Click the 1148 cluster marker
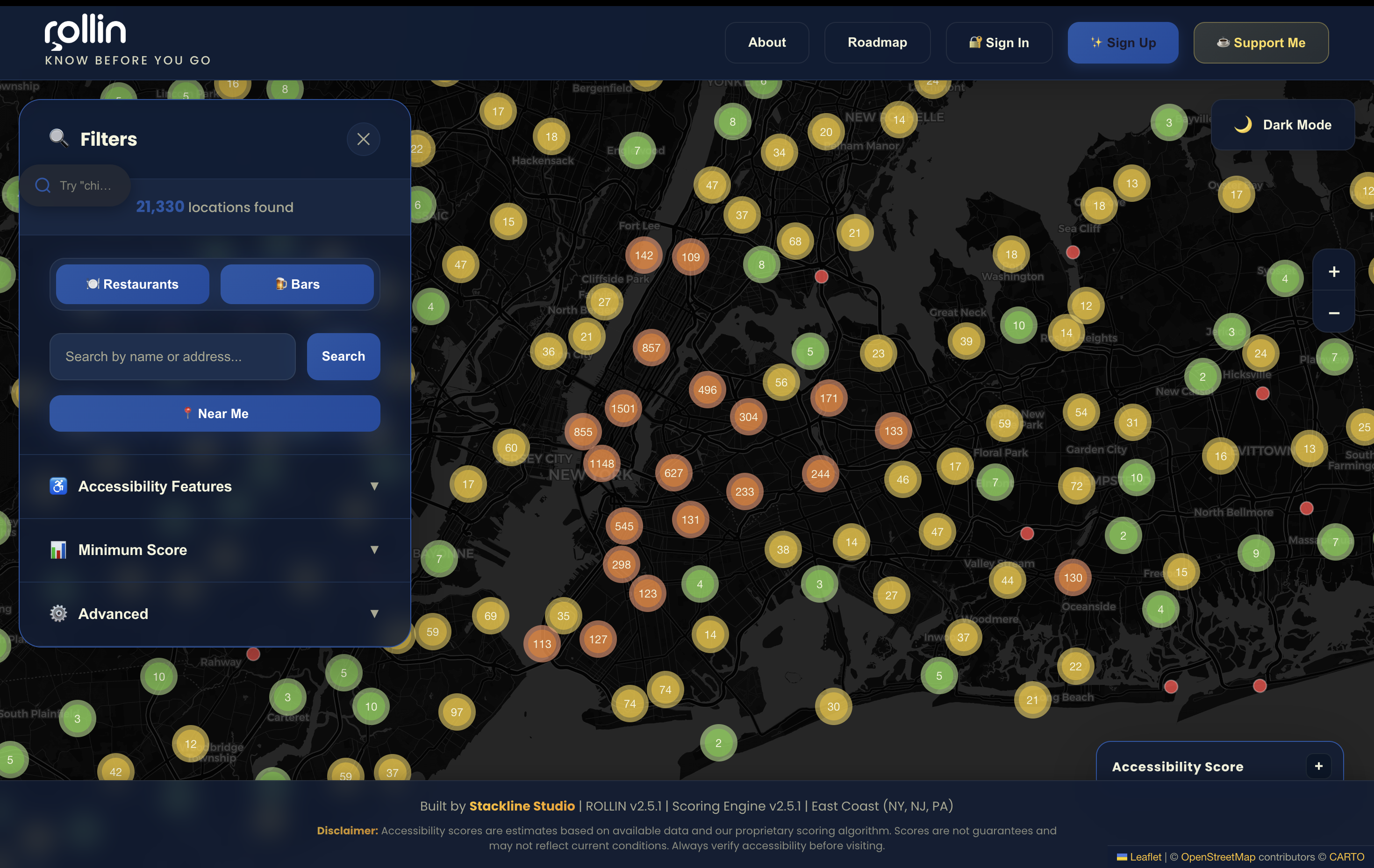The image size is (1374, 868). [601, 463]
